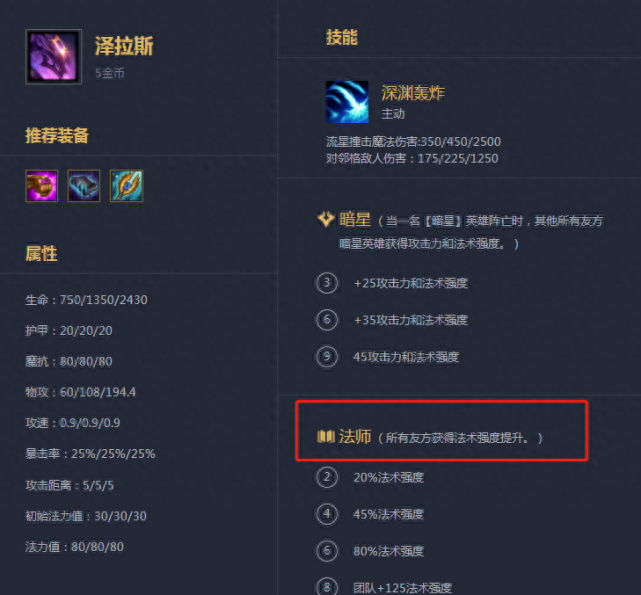
Task: Click the 暗星 trait emblem icon
Action: 326,219
